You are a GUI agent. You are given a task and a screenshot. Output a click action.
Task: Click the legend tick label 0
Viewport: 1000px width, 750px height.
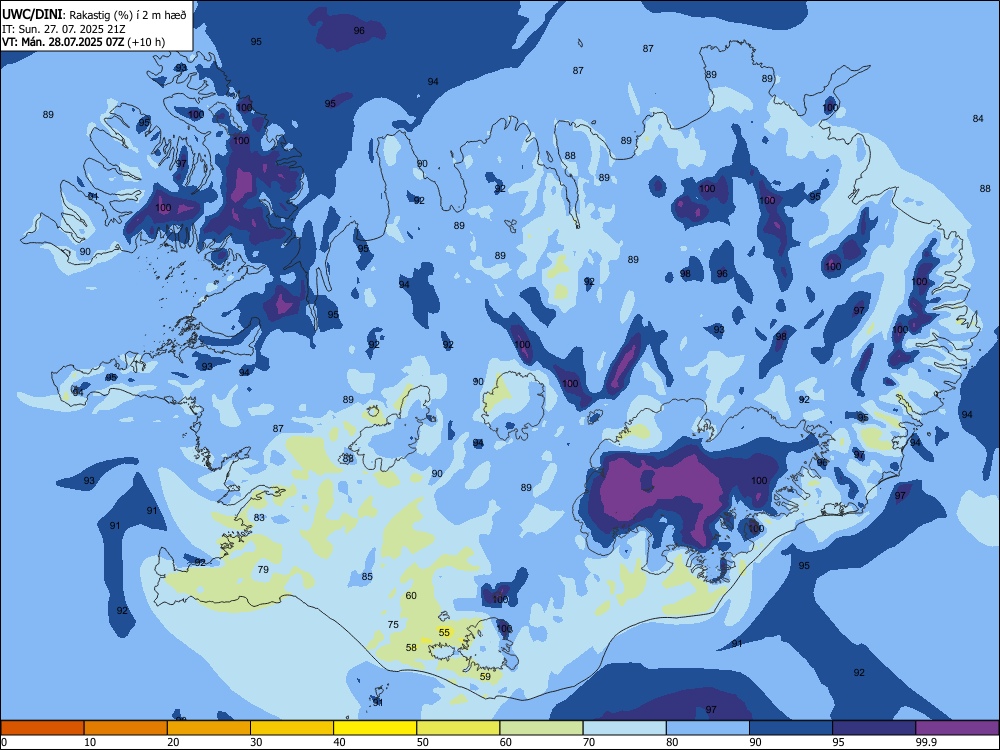[x=4, y=742]
